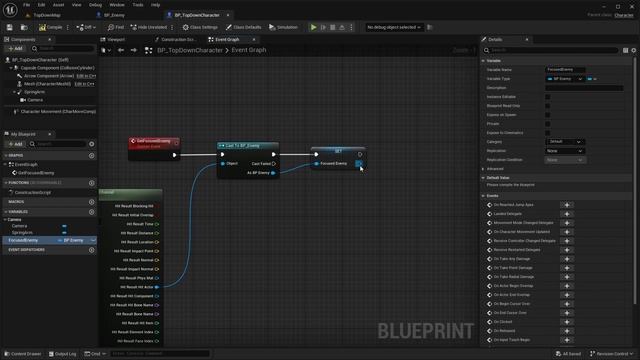Image resolution: width=640 pixels, height=360 pixels.
Task: Toggle Hide Unrelated nodes
Action: 149,27
